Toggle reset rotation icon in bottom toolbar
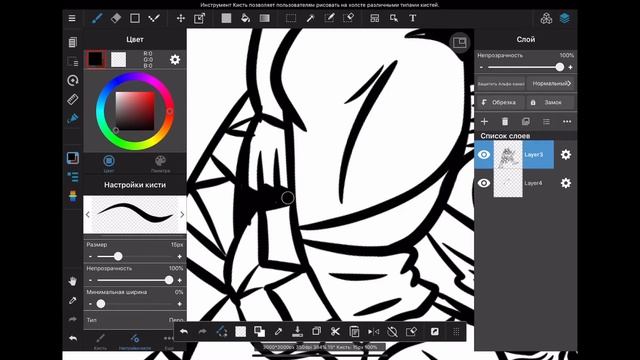This screenshot has height=360, width=640. [x=392, y=331]
